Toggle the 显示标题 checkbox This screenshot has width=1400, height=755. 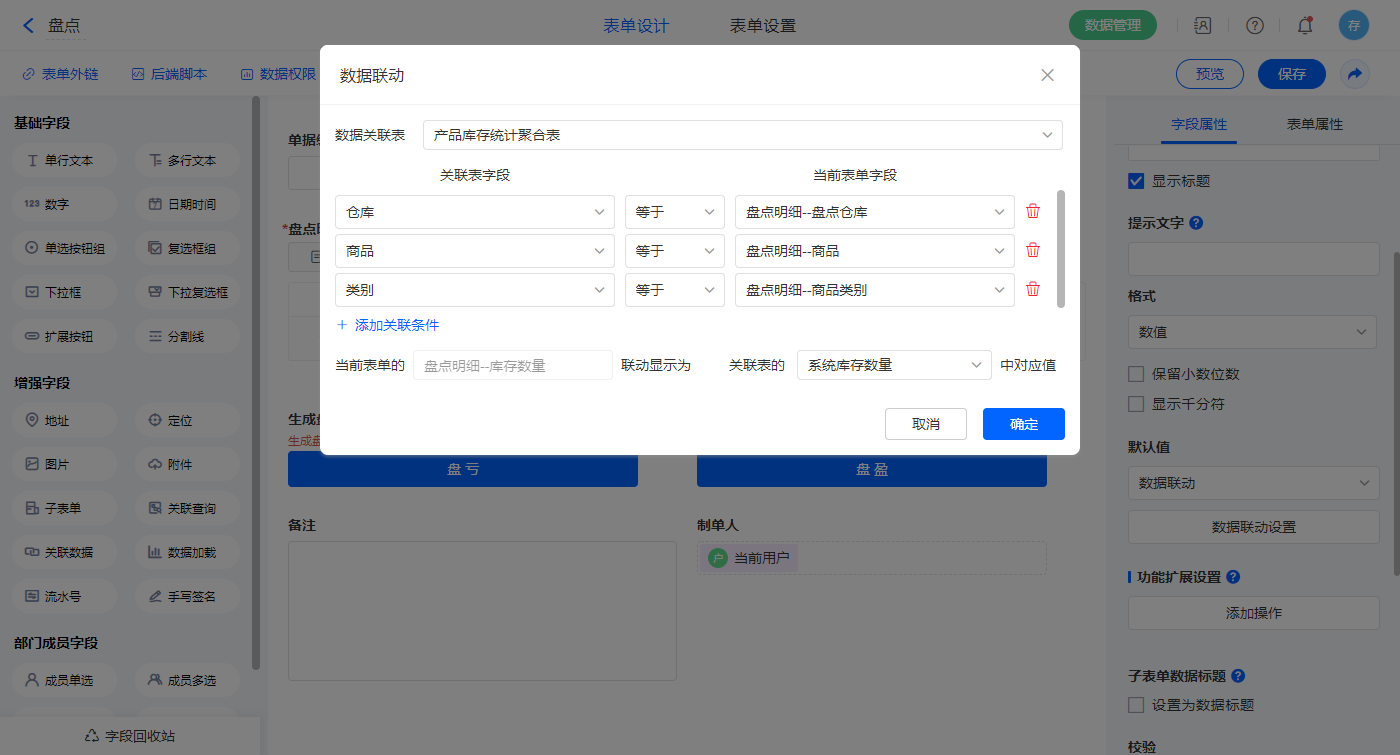pyautogui.click(x=1136, y=181)
